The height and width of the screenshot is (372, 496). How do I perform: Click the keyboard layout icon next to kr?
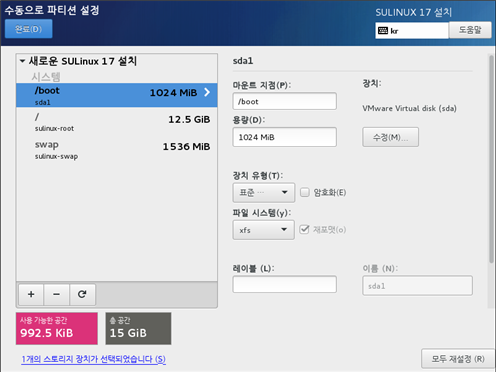(383, 31)
